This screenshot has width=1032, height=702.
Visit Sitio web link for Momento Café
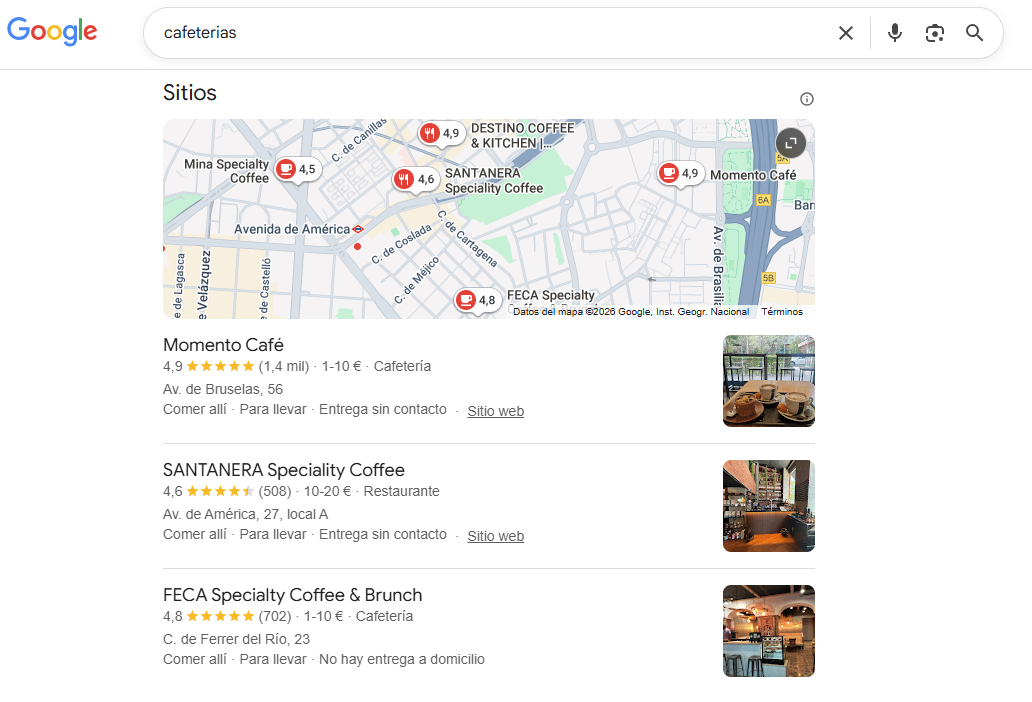coord(496,411)
